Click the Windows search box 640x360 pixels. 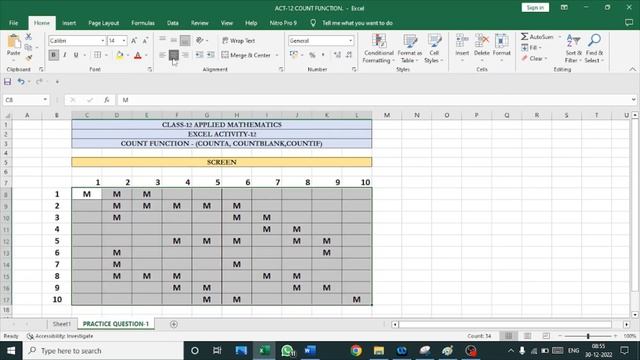point(103,351)
